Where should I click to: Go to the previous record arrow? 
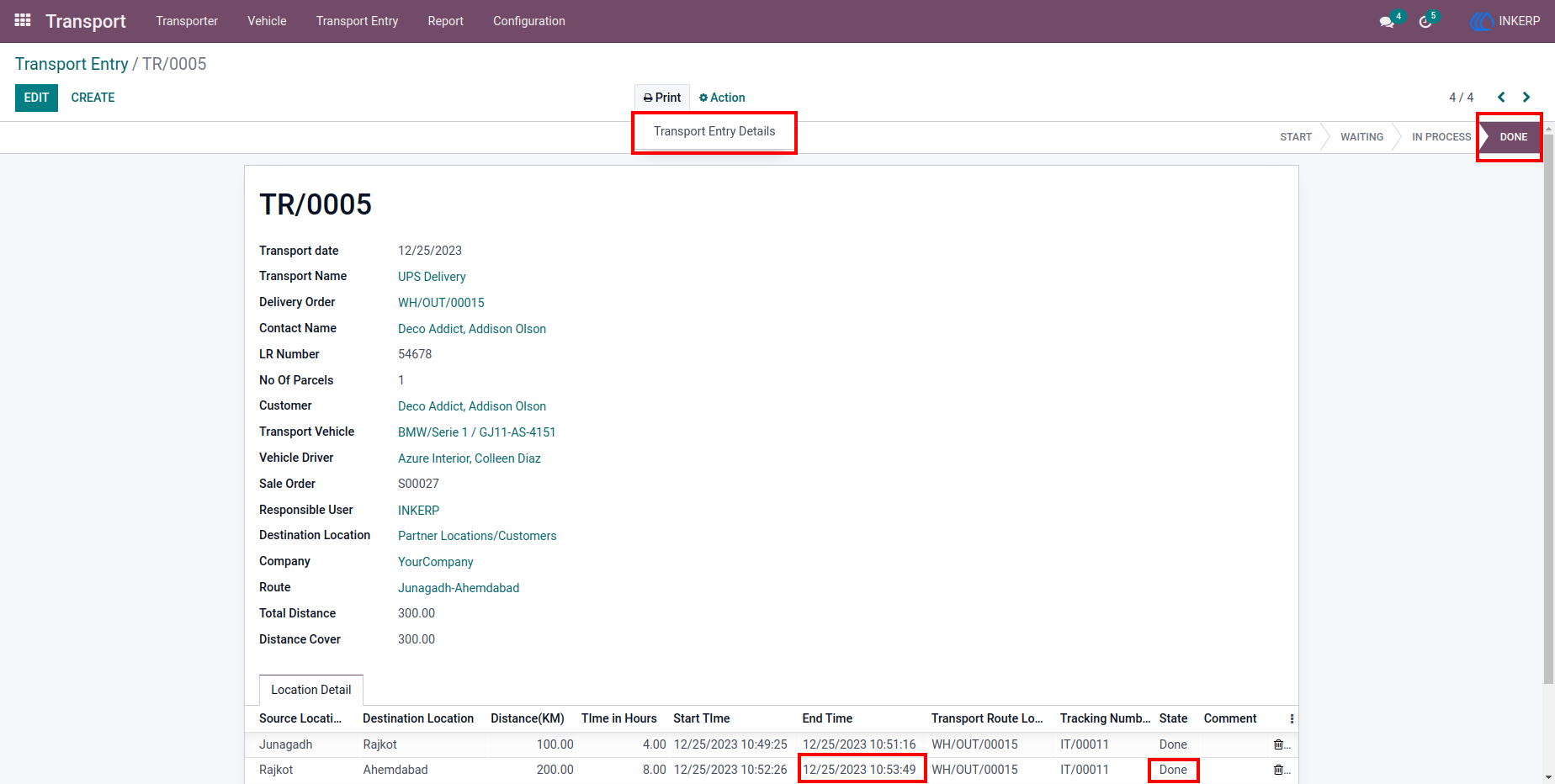[x=1501, y=98]
